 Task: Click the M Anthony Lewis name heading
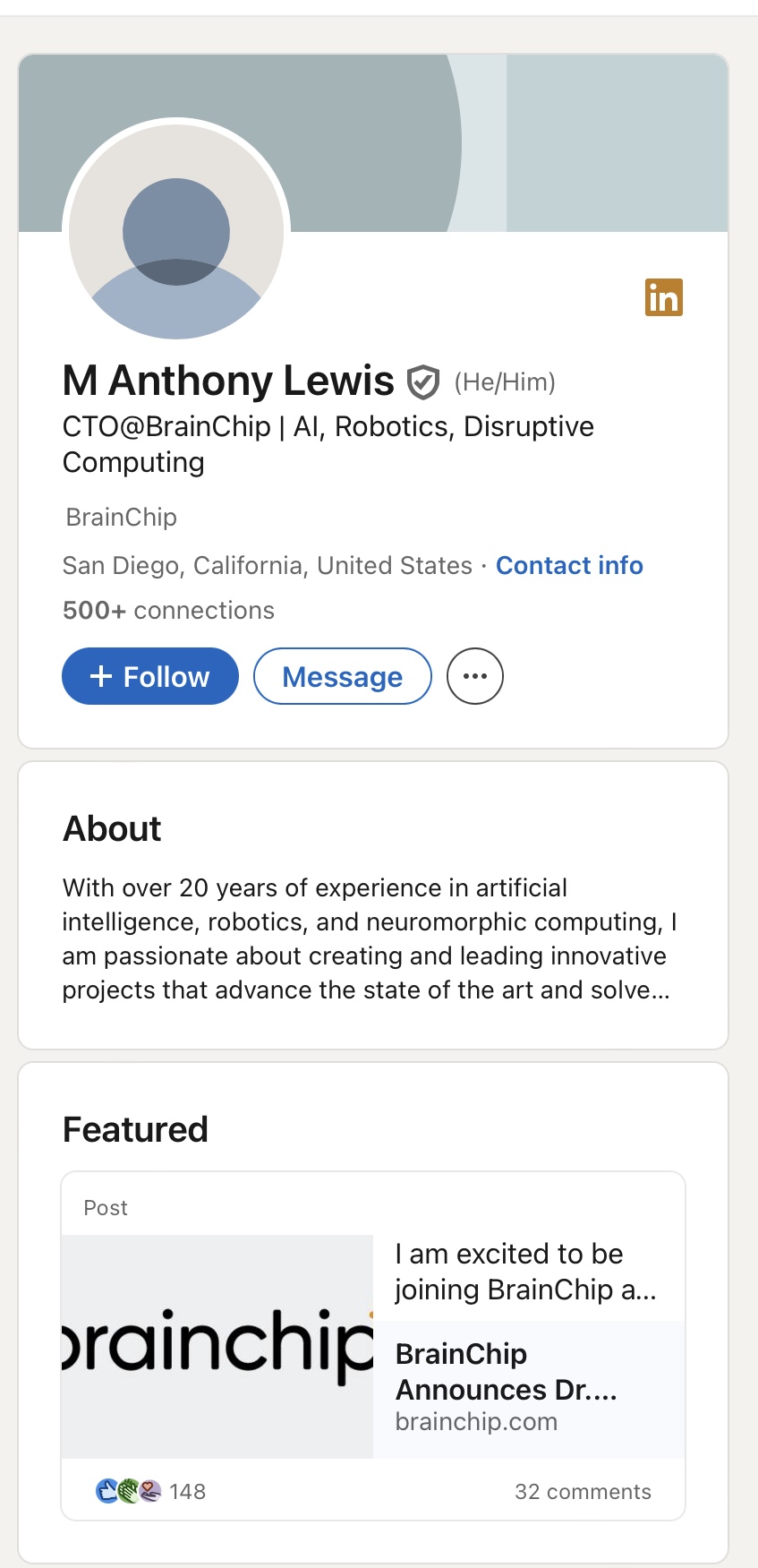click(228, 381)
